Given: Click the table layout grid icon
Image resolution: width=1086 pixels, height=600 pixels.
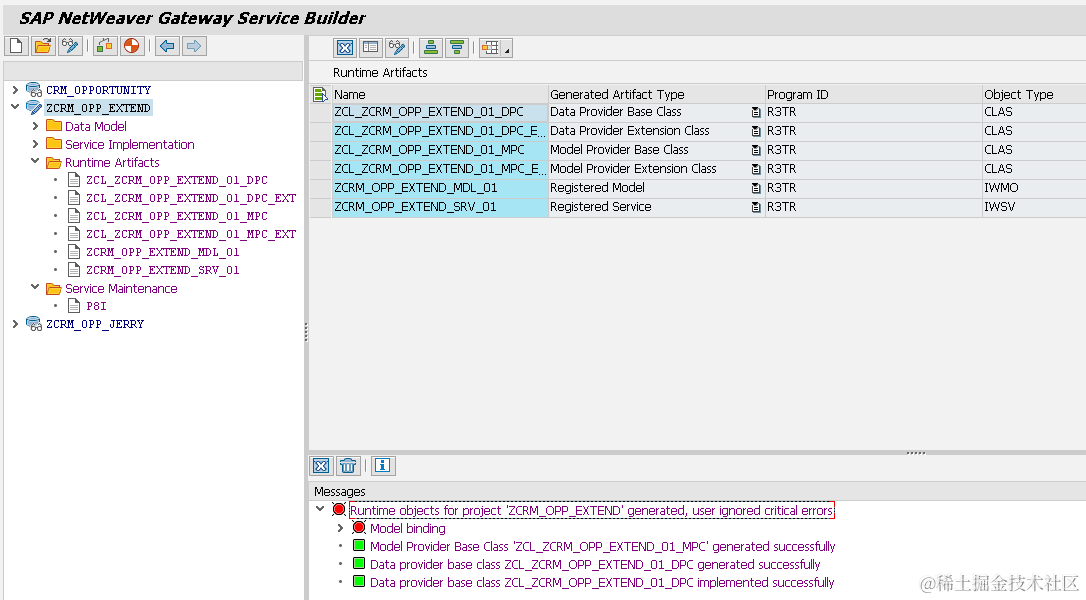Looking at the screenshot, I should (x=490, y=48).
